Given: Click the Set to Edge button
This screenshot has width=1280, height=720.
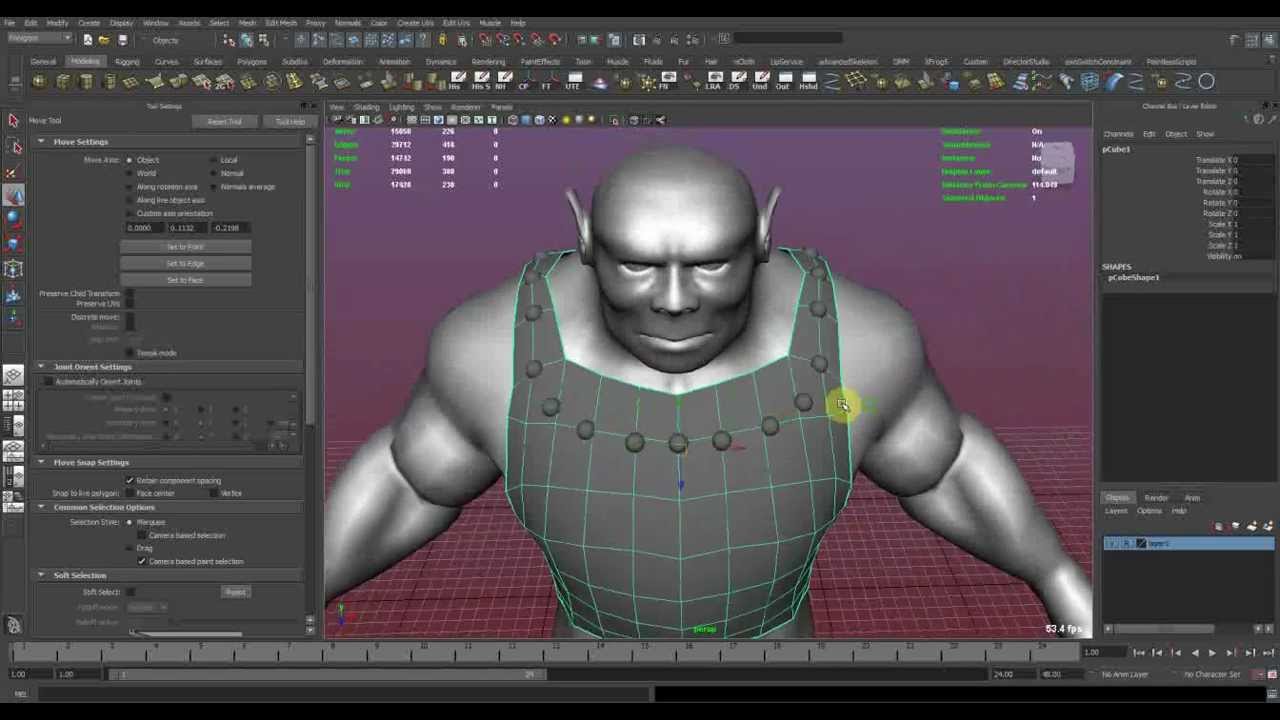Looking at the screenshot, I should point(185,264).
